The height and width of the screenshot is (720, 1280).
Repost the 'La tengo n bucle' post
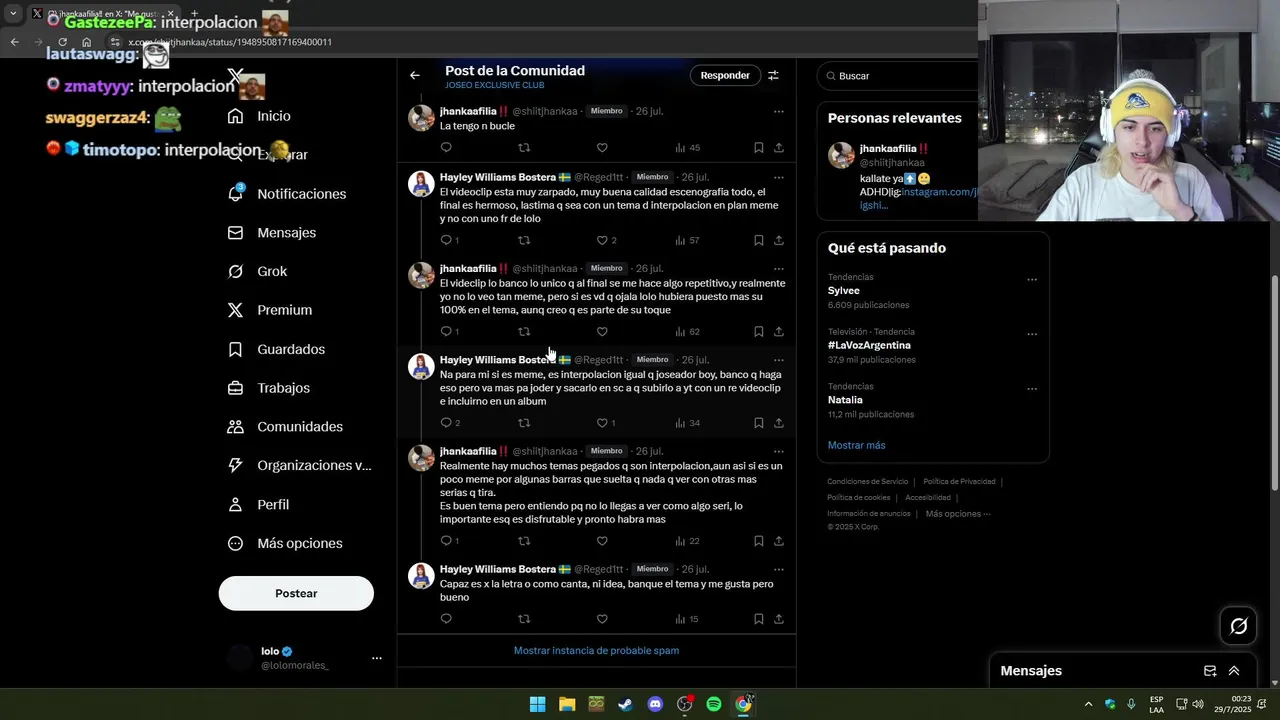coord(524,148)
